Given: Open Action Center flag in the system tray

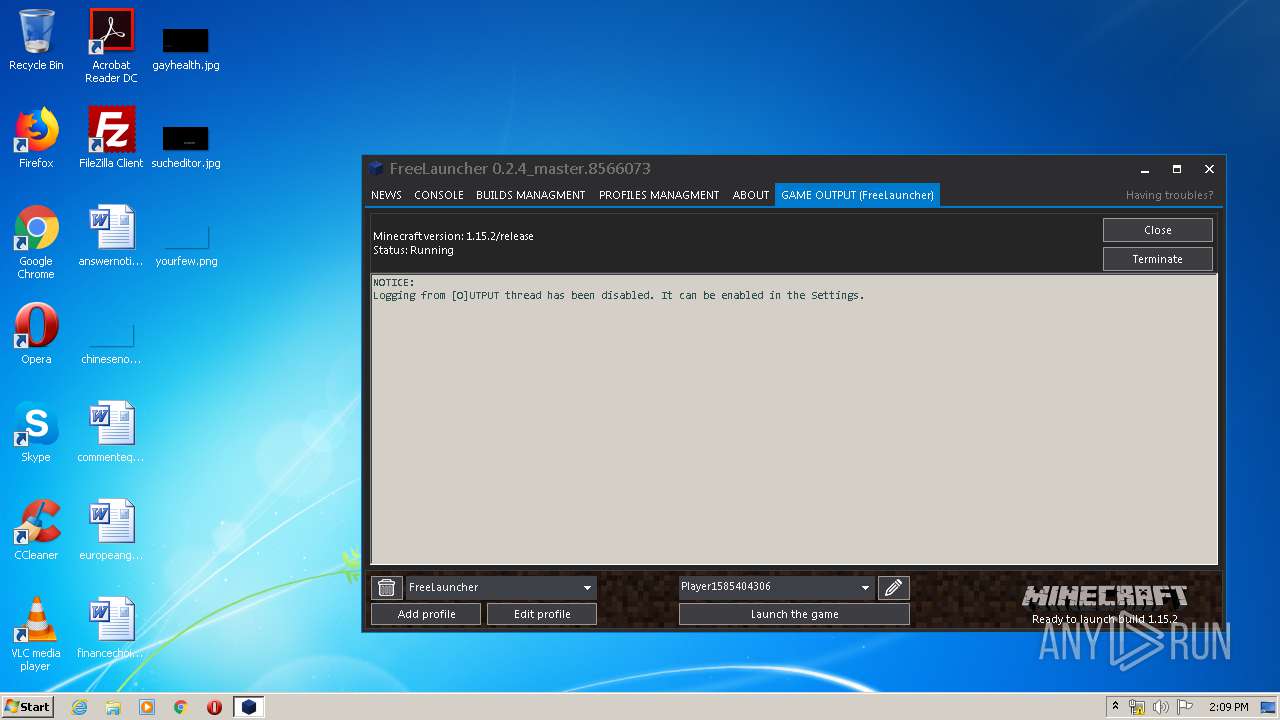Looking at the screenshot, I should coord(1185,707).
